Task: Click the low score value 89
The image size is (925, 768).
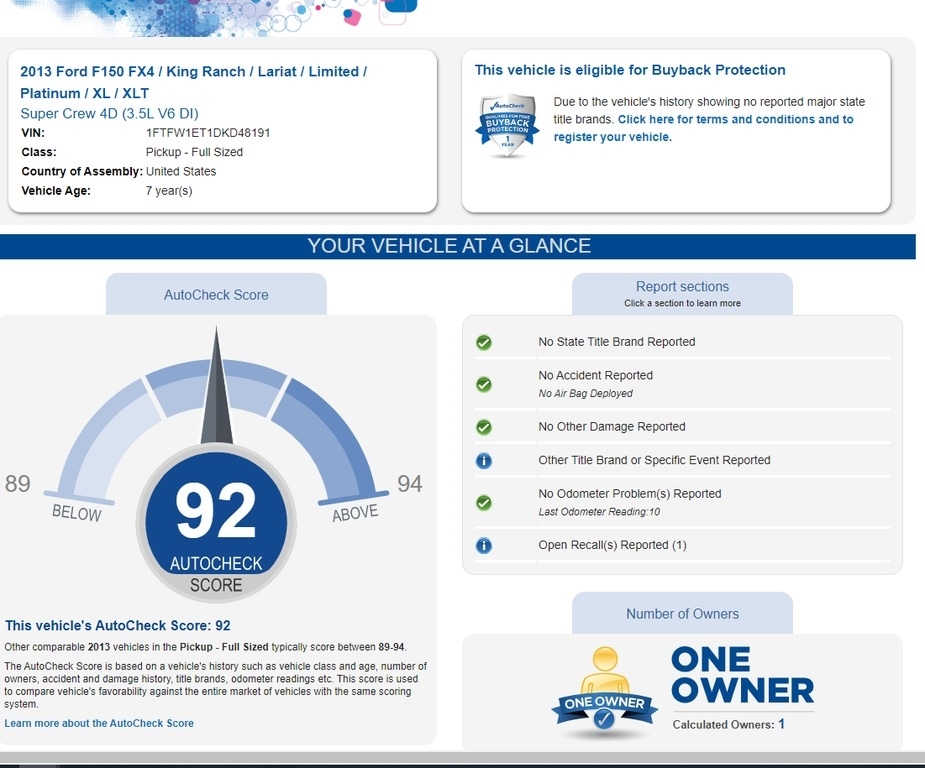Action: tap(17, 484)
